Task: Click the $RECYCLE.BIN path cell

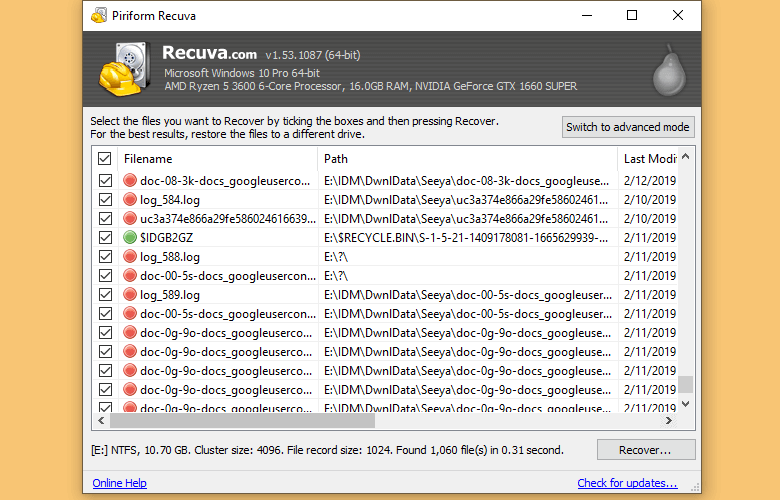Action: (466, 238)
